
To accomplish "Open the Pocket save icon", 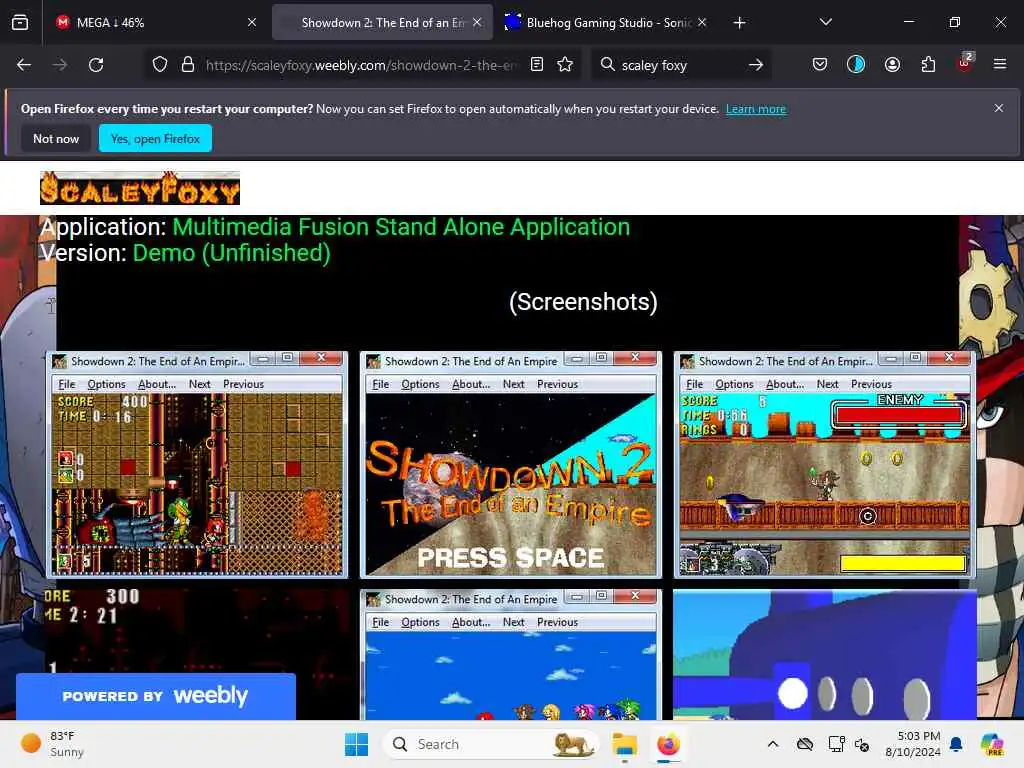I will (x=820, y=65).
